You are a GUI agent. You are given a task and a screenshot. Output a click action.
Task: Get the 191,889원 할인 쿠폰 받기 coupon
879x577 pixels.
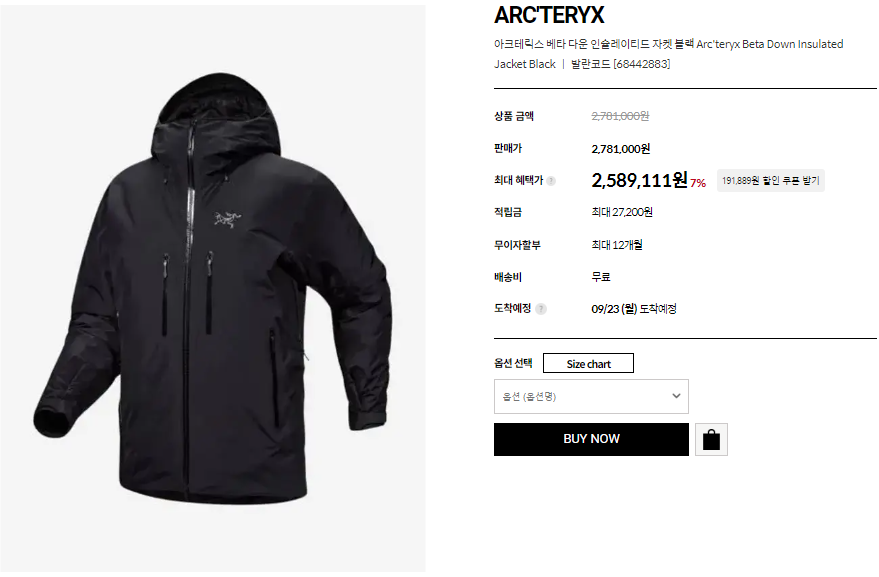770,181
